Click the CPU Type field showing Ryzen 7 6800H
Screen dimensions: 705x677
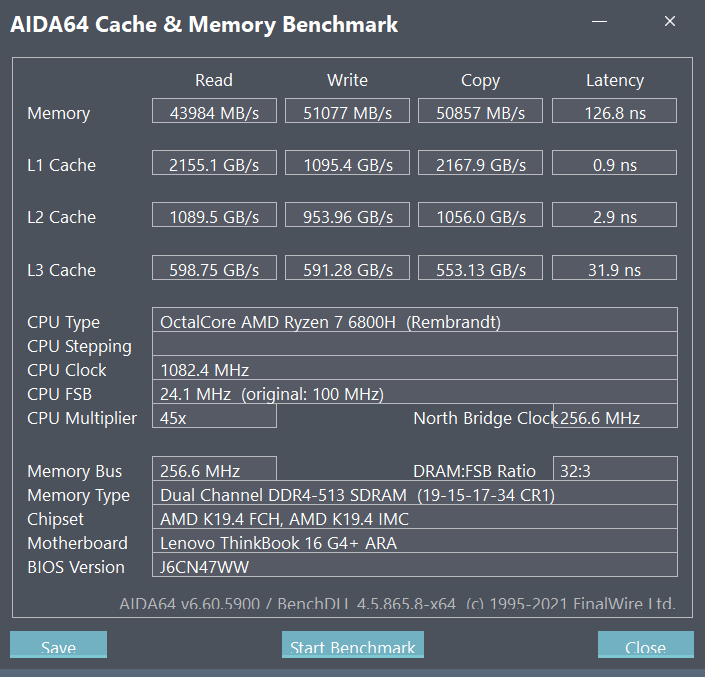[x=415, y=320]
